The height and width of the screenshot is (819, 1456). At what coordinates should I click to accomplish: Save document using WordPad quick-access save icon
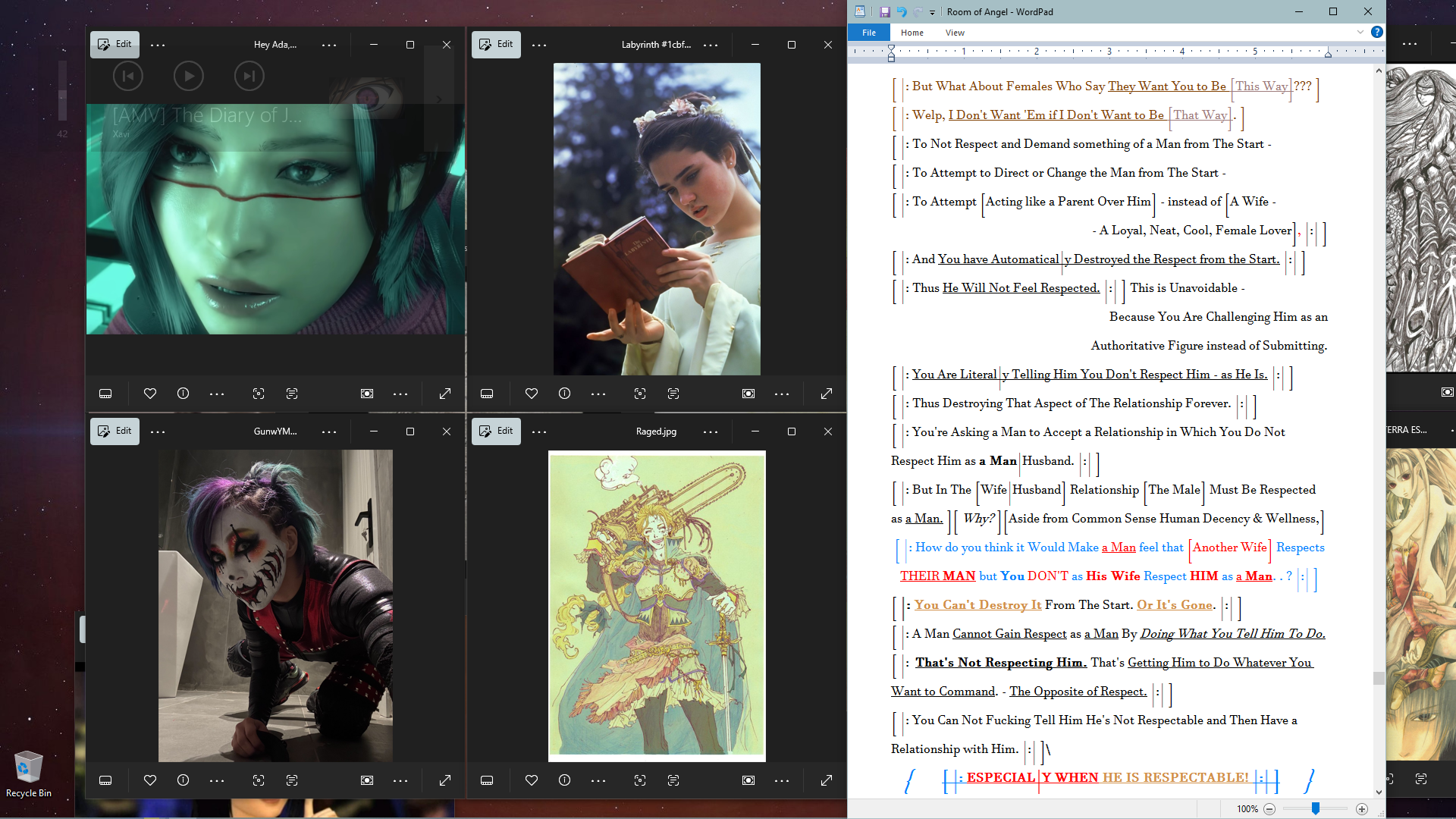[884, 12]
